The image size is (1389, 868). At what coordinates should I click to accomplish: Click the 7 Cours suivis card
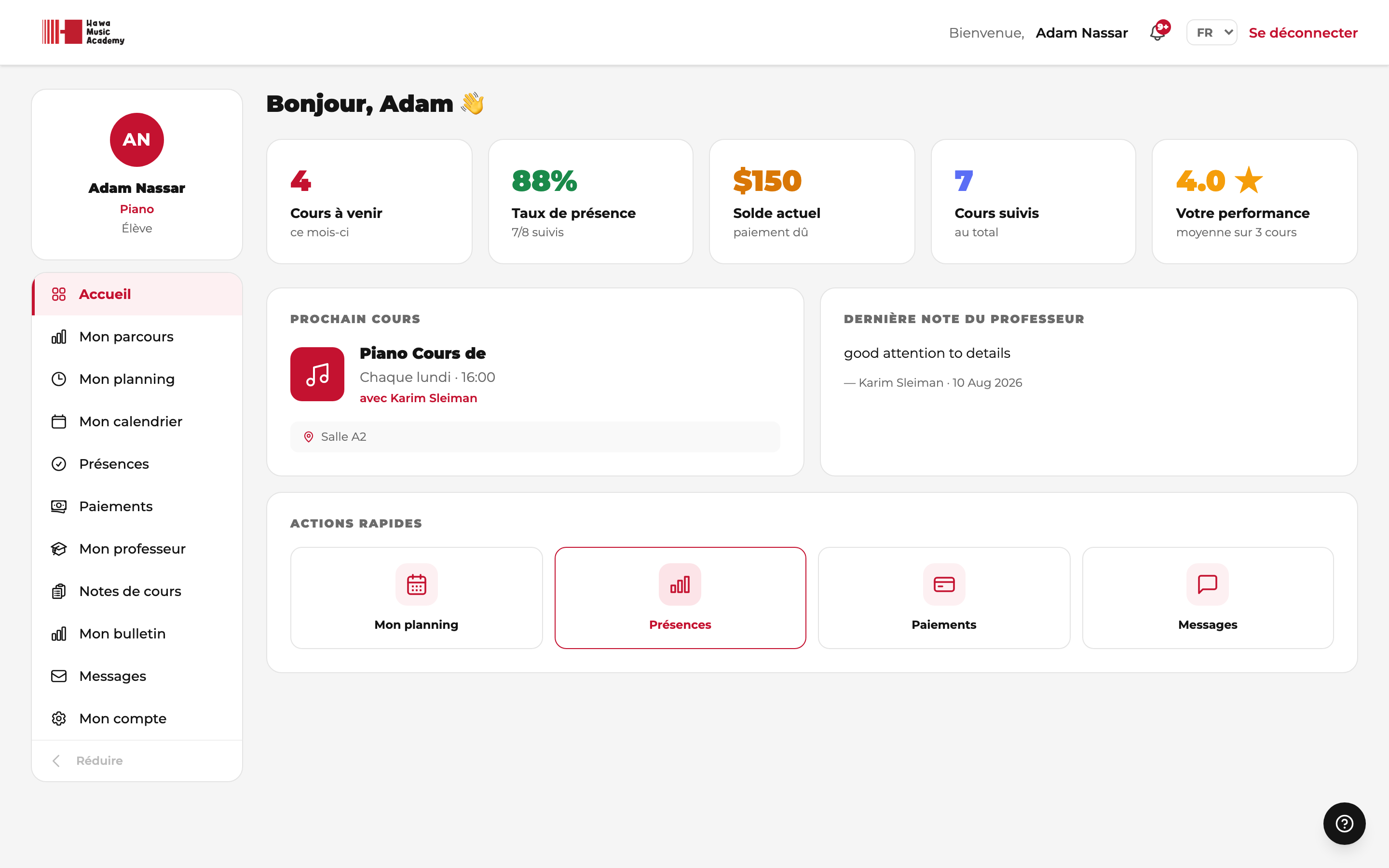click(x=1033, y=202)
